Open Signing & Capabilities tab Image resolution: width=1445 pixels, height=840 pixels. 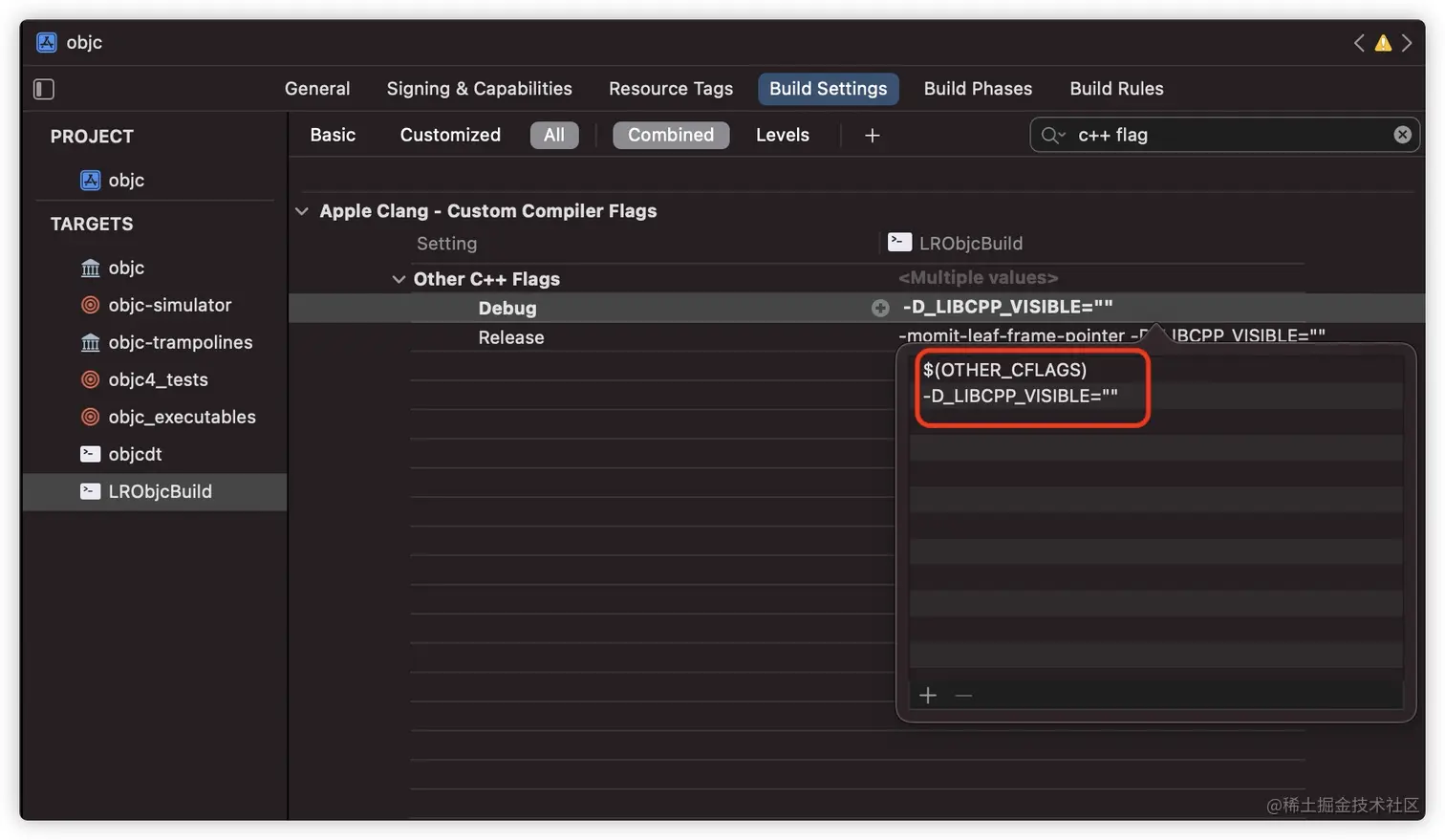(480, 88)
